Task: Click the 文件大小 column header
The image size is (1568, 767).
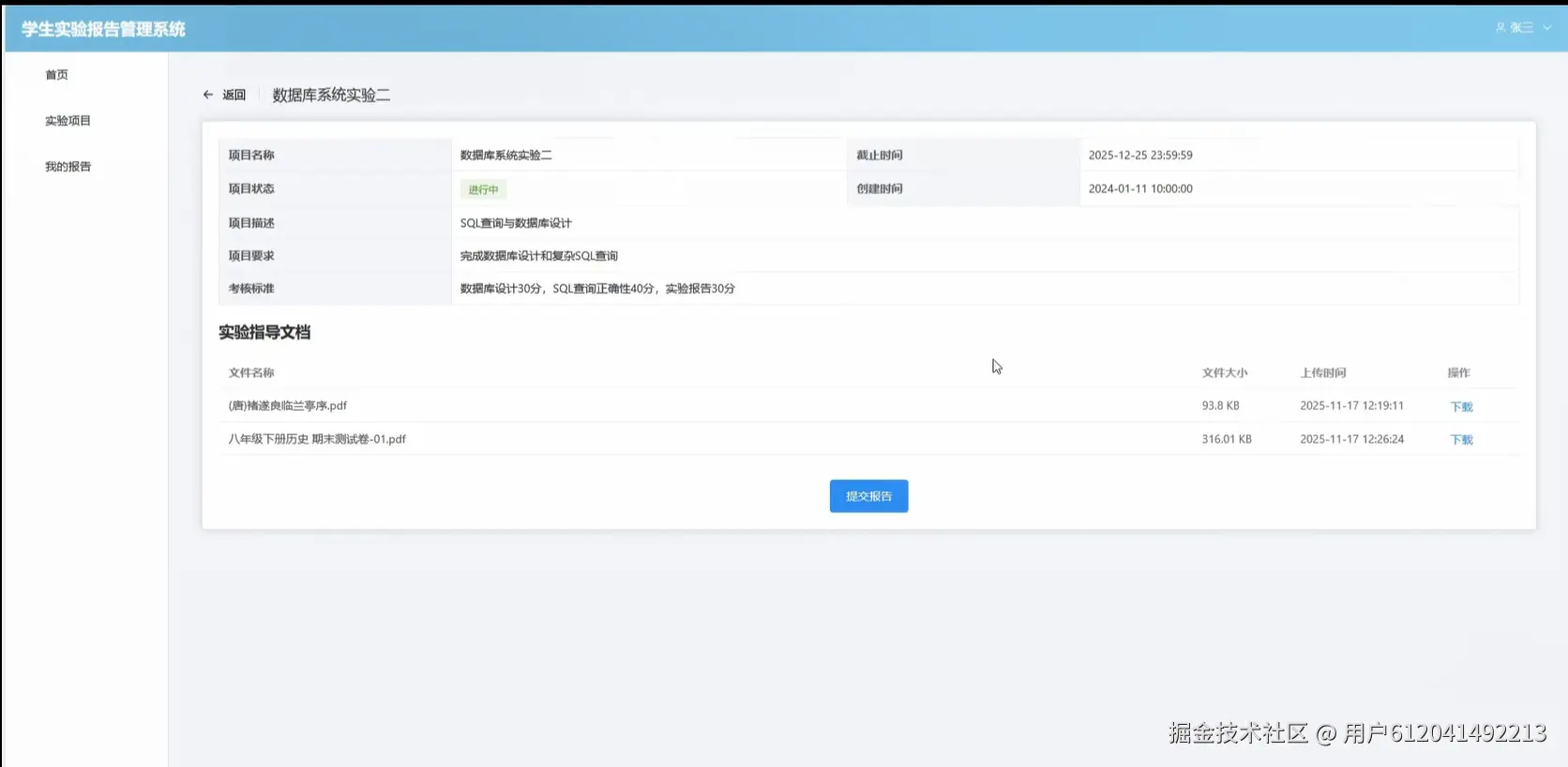Action: pyautogui.click(x=1225, y=373)
